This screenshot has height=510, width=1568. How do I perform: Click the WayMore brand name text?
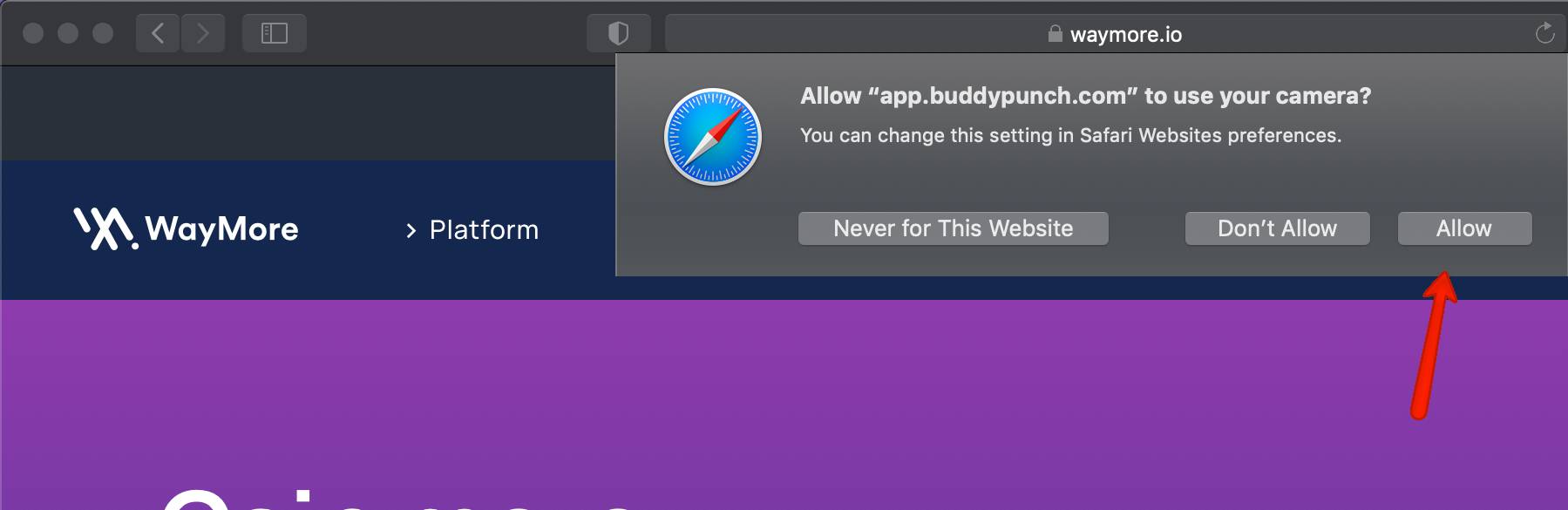(x=221, y=229)
